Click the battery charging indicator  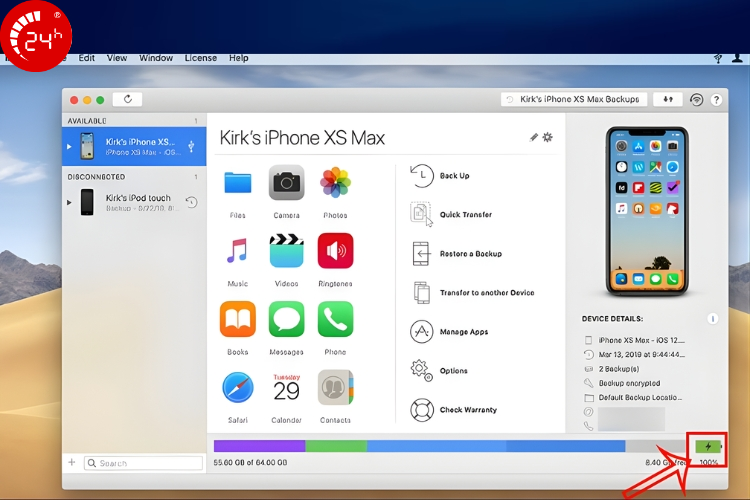pyautogui.click(x=708, y=447)
